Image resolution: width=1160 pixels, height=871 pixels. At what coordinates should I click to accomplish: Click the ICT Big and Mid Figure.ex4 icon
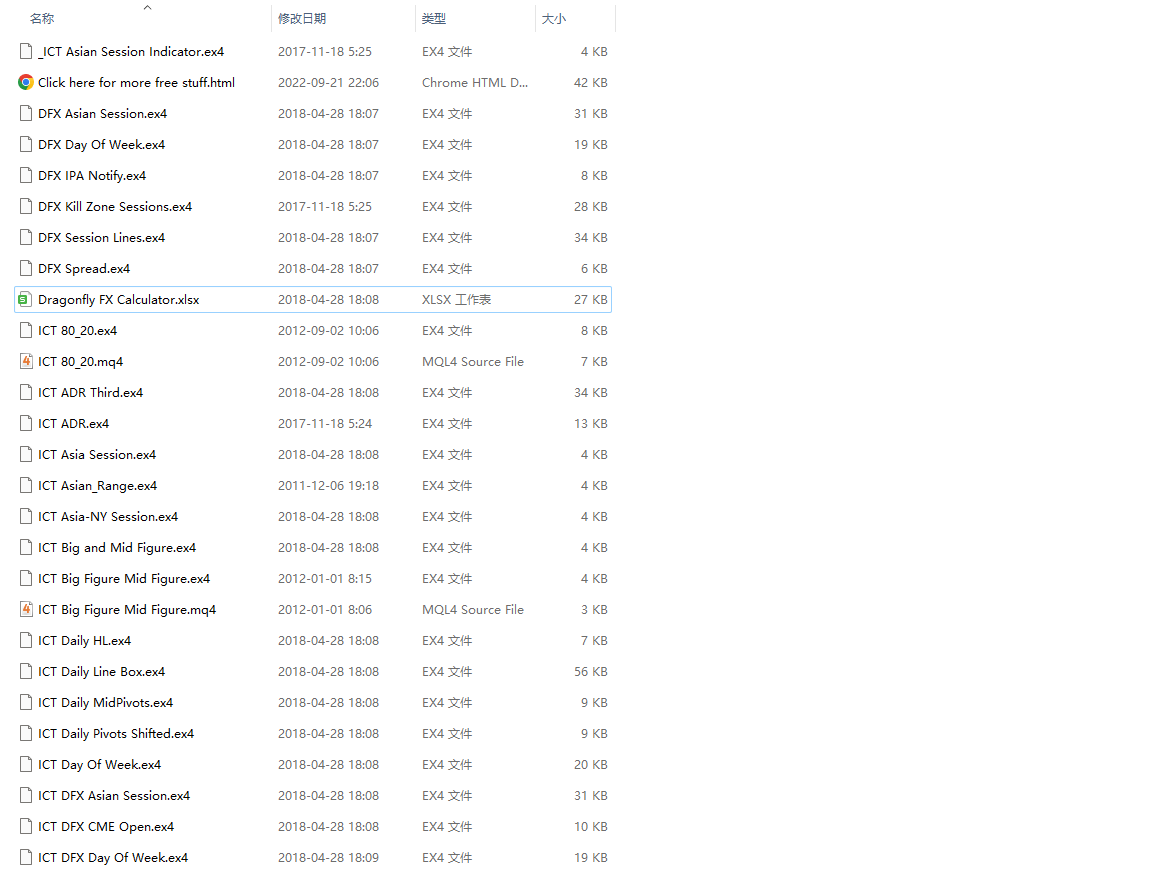26,548
